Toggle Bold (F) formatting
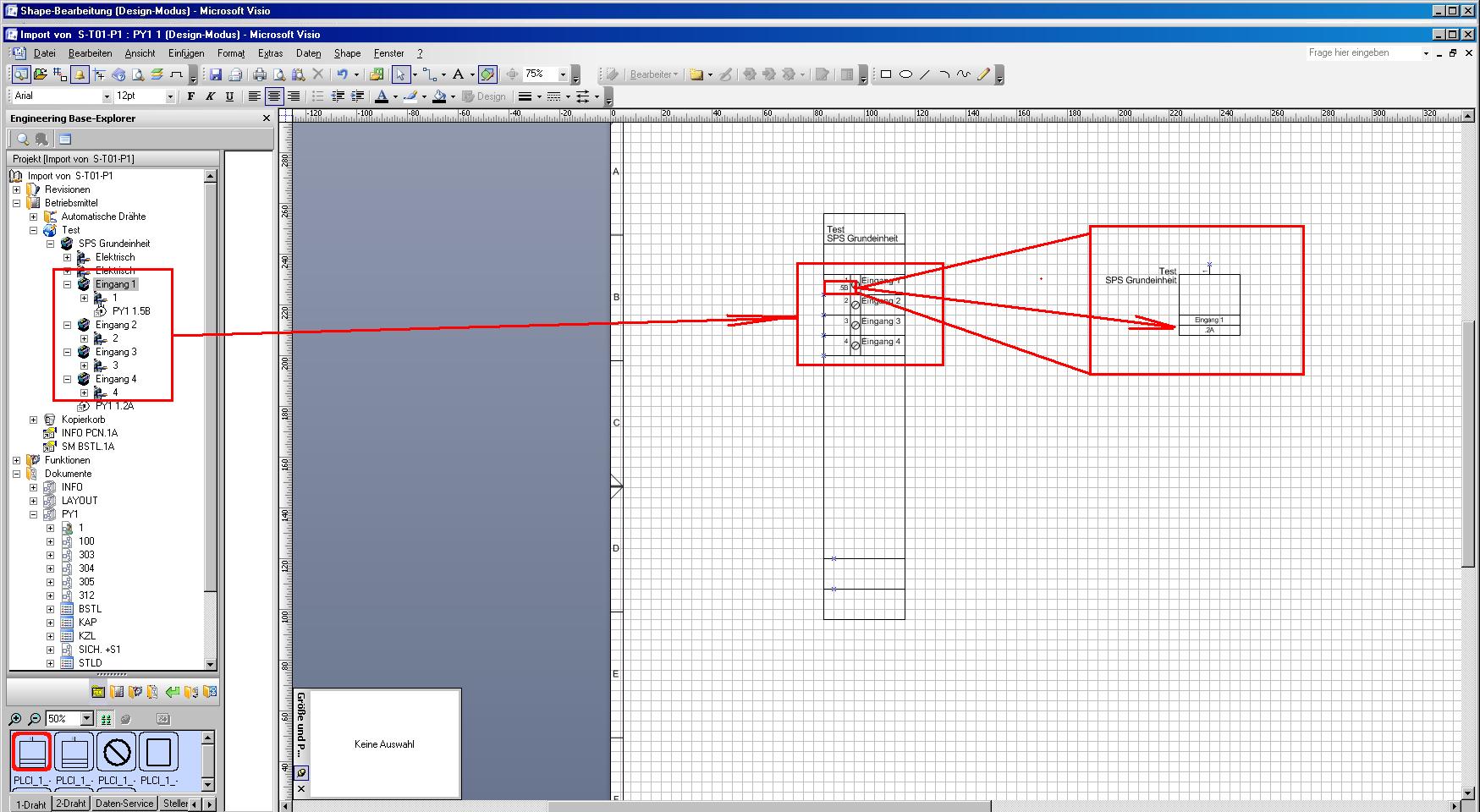Screen dimensions: 1480x812 tap(191, 96)
